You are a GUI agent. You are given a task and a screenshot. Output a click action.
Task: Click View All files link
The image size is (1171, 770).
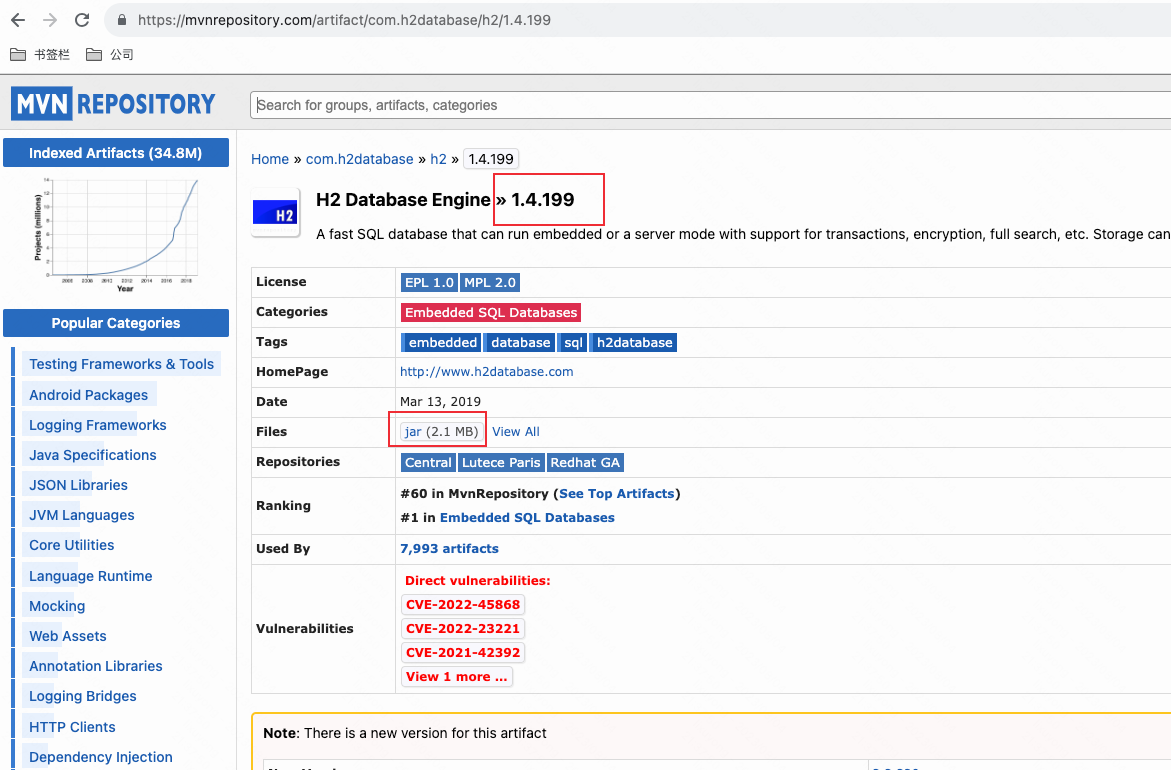tap(515, 432)
